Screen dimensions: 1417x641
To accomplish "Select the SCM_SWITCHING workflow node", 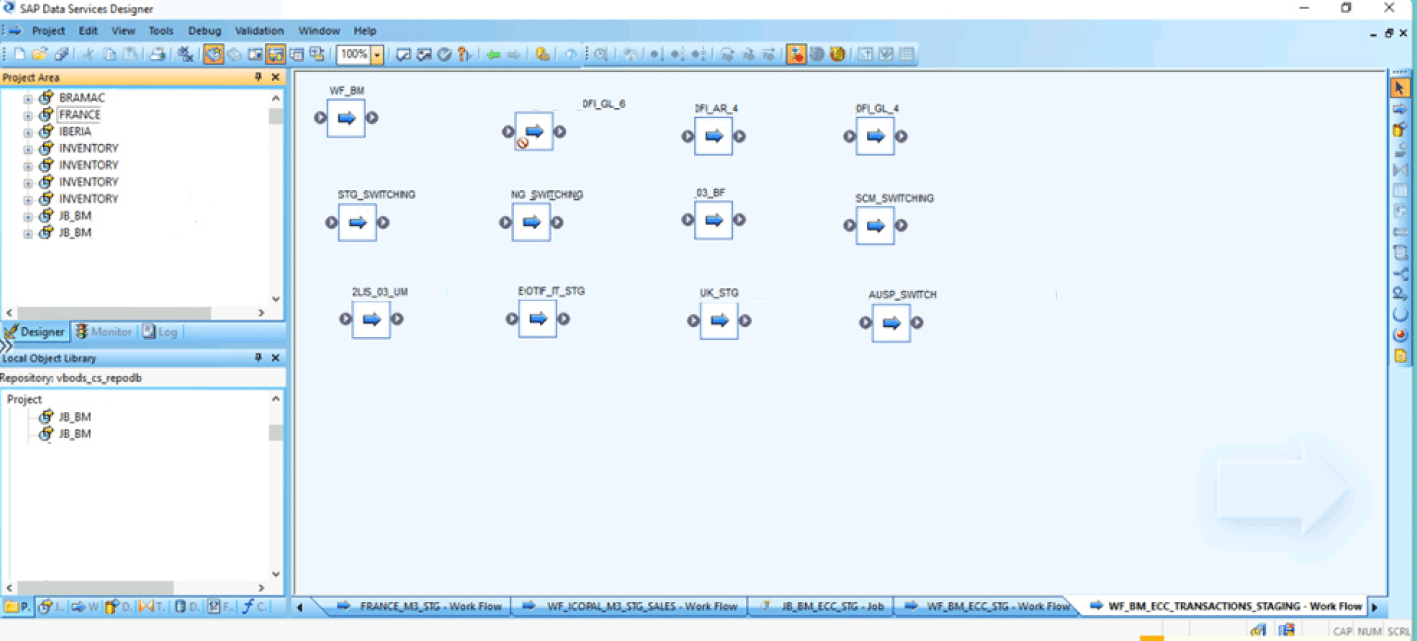I will [x=875, y=225].
